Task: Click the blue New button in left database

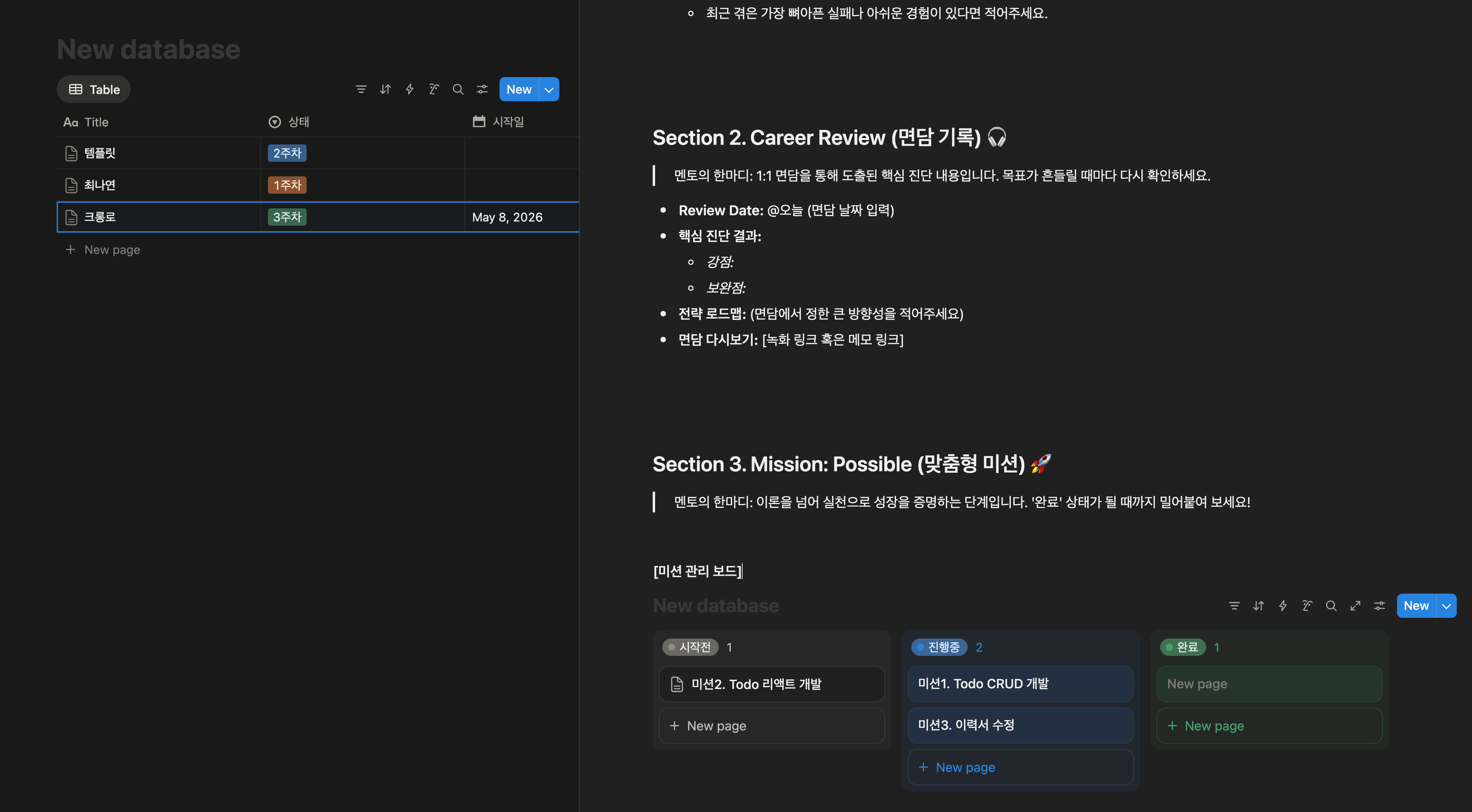Action: pyautogui.click(x=518, y=89)
